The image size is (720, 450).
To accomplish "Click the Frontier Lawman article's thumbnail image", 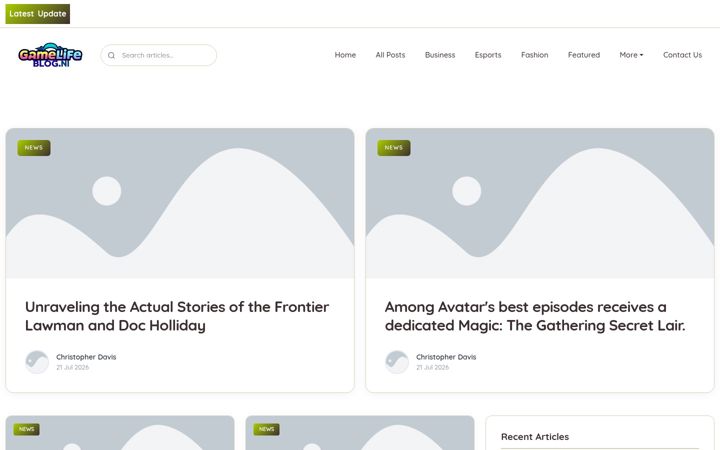I will (180, 203).
